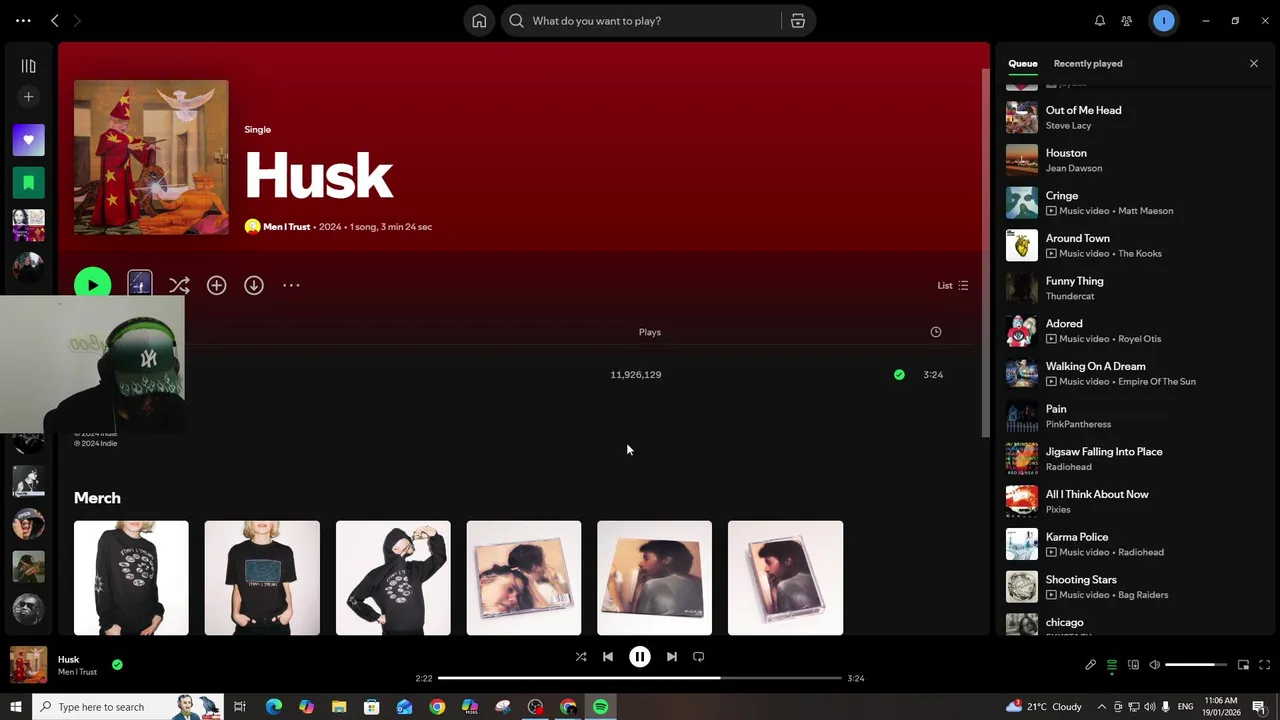The width and height of the screenshot is (1280, 720).
Task: Open Connect to a device icon
Action: [1133, 665]
